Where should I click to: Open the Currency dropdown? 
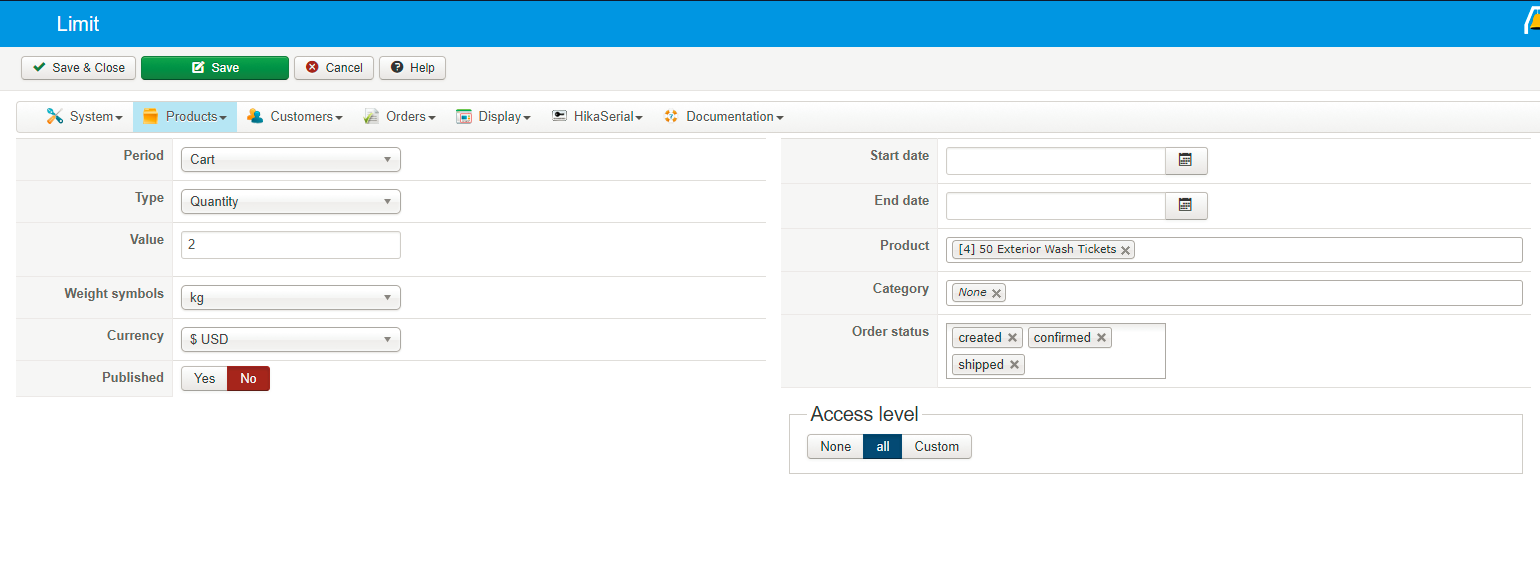[290, 340]
